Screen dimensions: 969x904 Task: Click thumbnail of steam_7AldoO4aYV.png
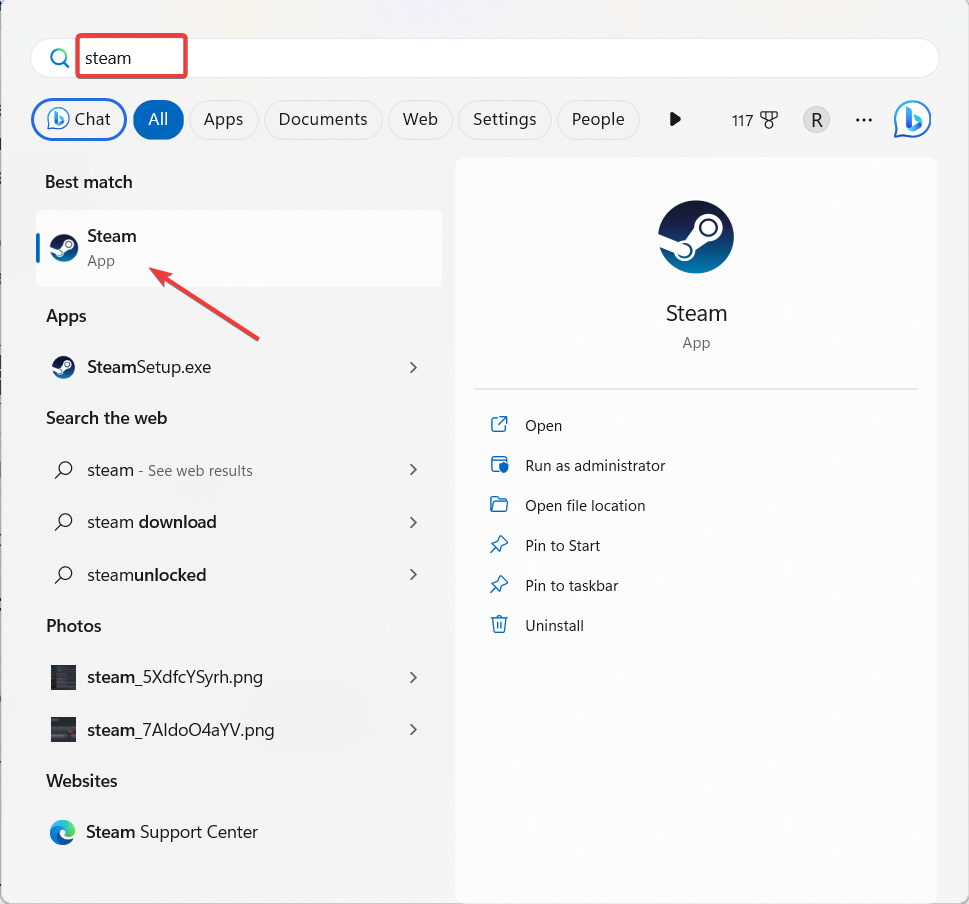[x=63, y=730]
